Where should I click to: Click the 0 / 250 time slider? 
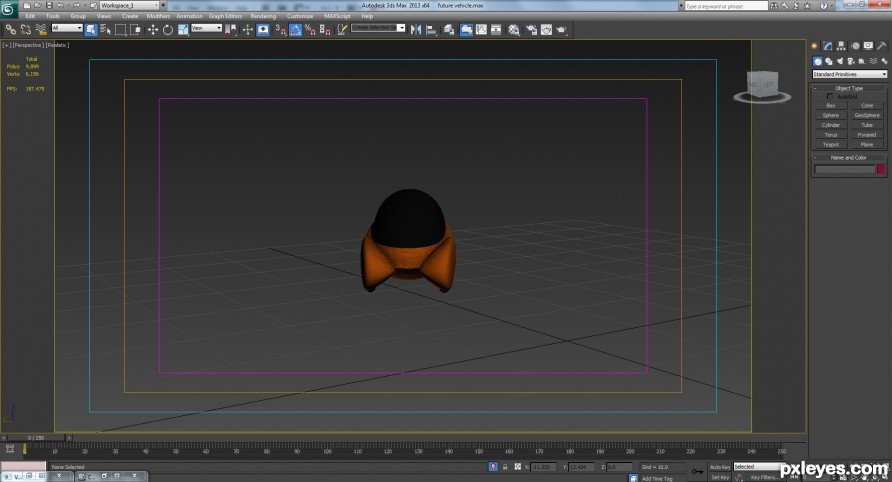pos(36,438)
